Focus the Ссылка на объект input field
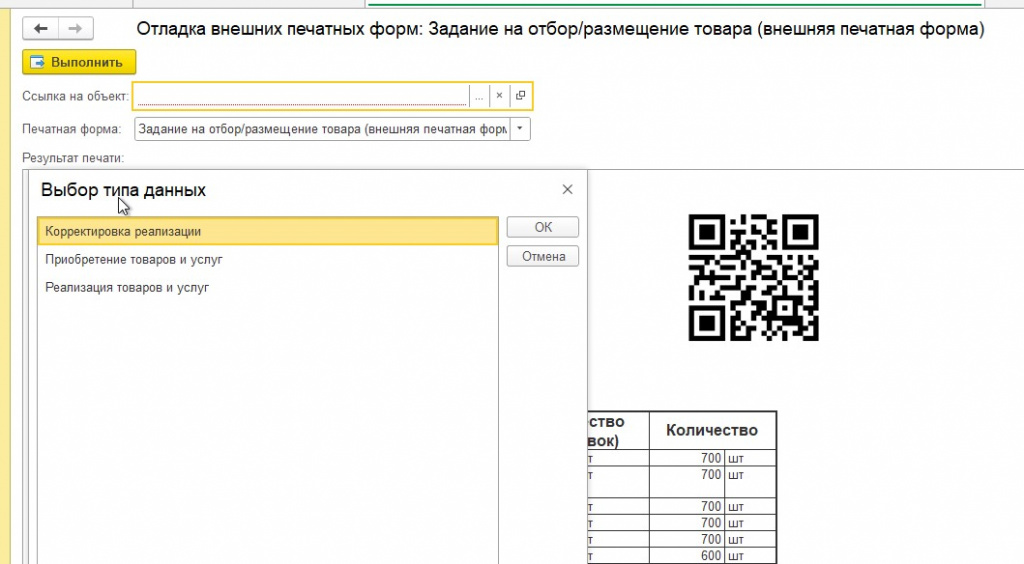Image resolution: width=1024 pixels, height=564 pixels. [301, 96]
